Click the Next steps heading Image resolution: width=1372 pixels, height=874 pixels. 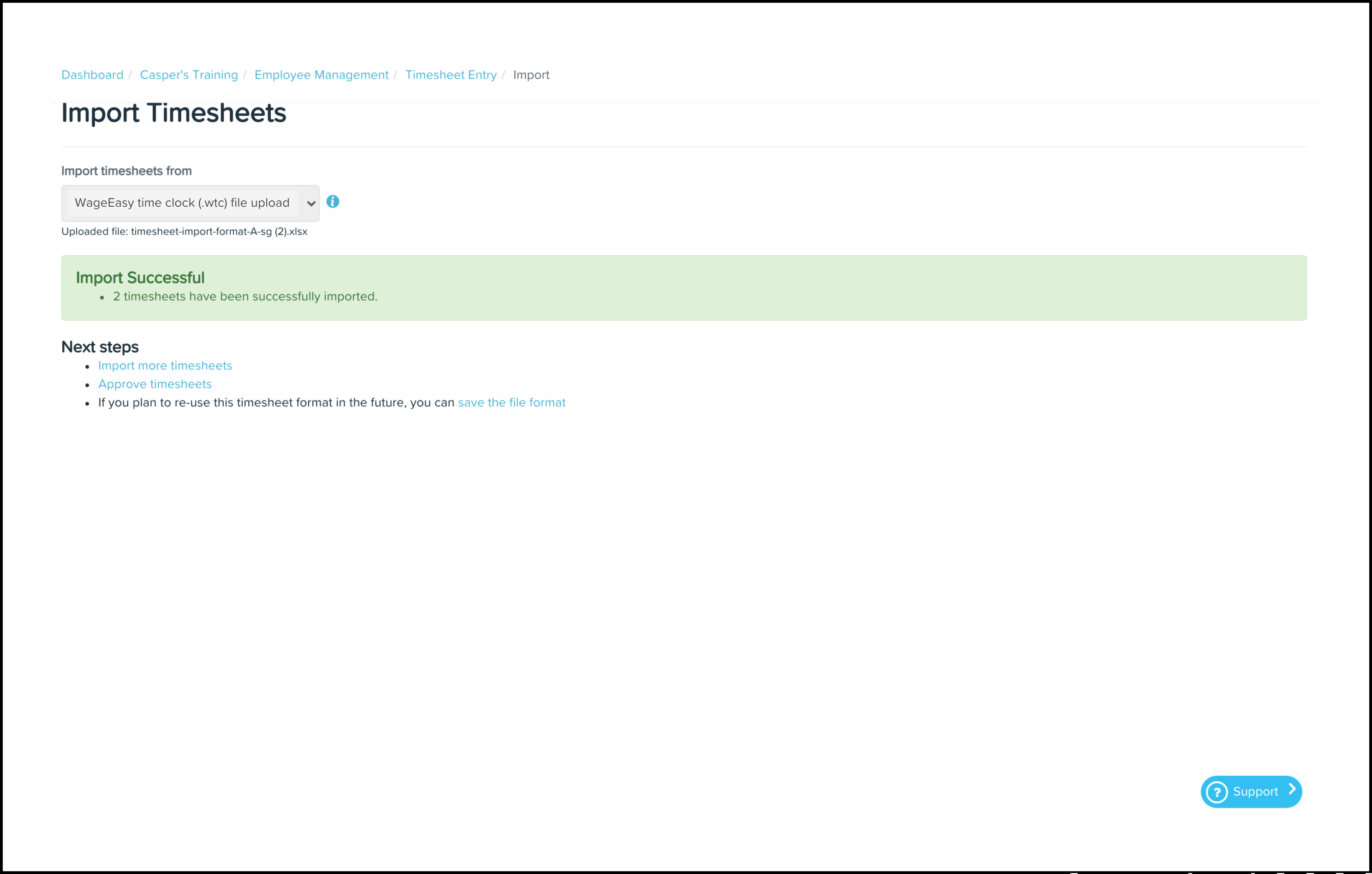click(100, 347)
